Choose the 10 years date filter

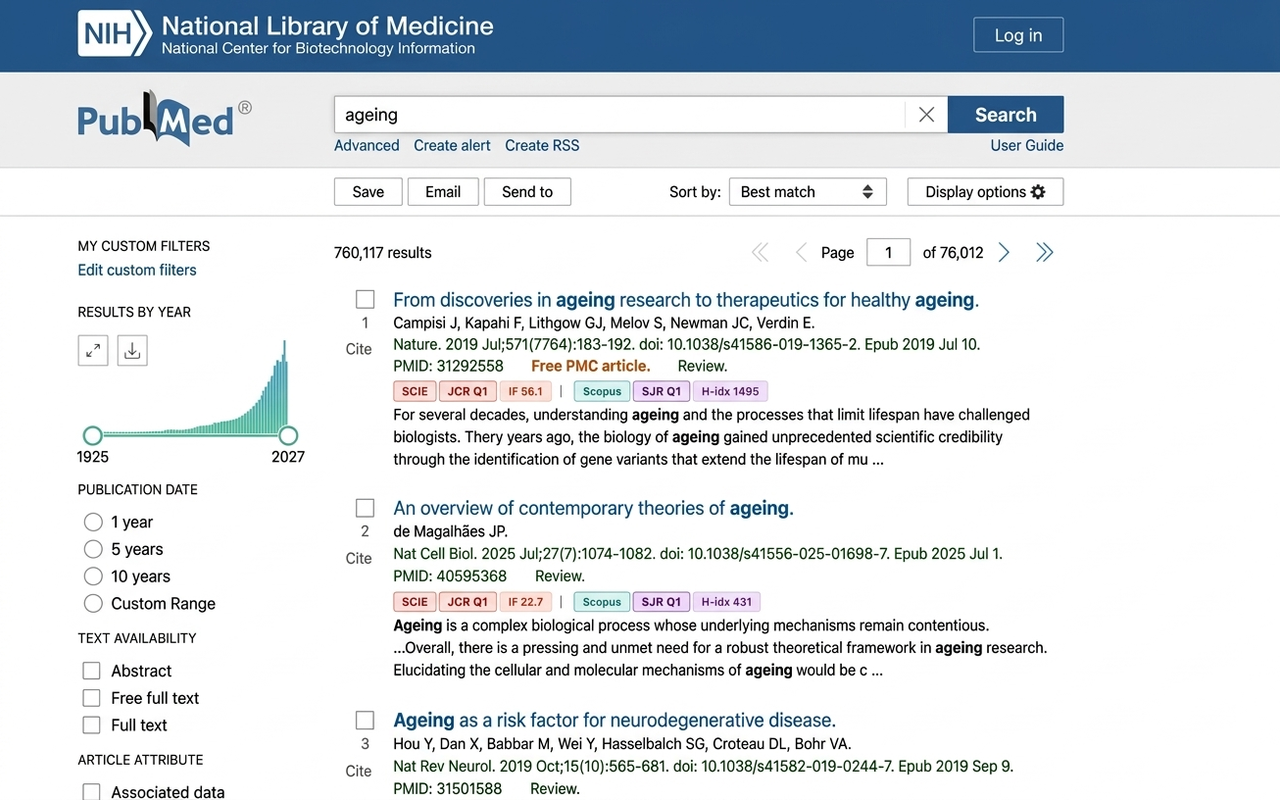[93, 576]
